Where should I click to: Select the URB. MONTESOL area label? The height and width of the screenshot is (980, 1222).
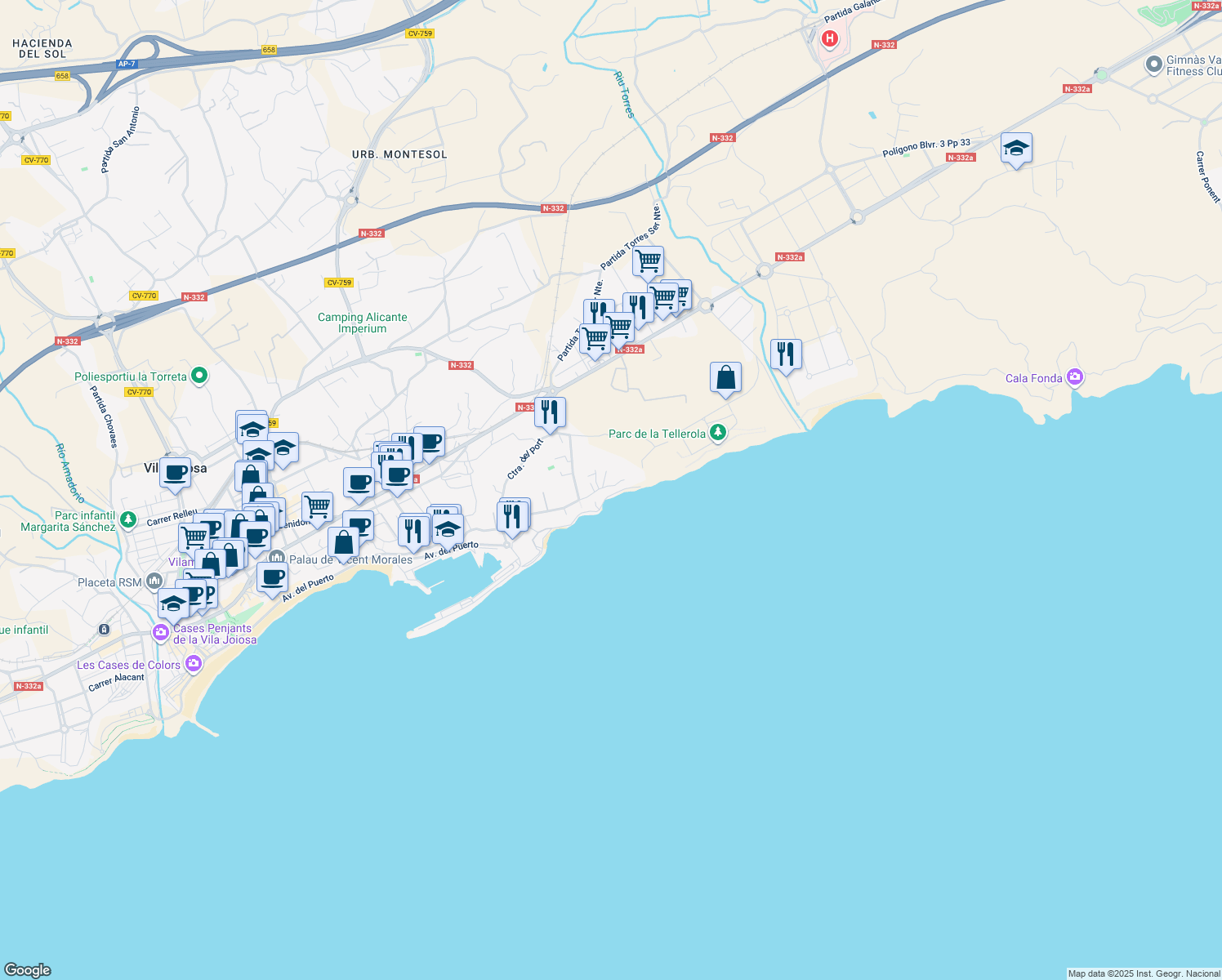point(398,154)
